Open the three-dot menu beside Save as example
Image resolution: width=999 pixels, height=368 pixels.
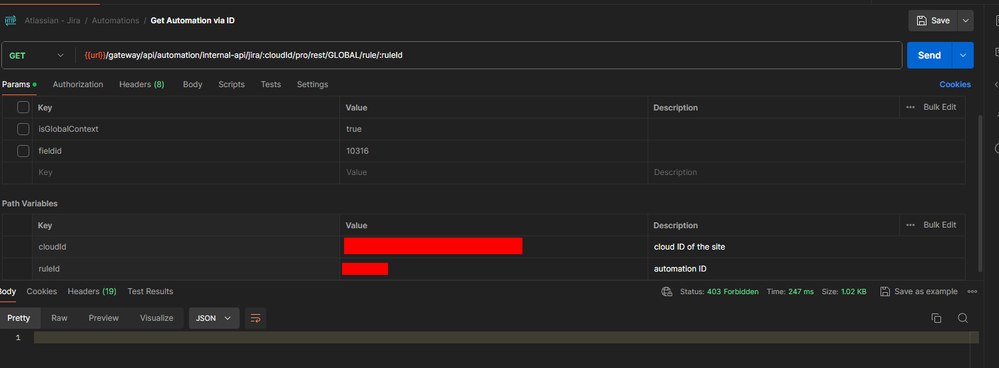[x=972, y=292]
